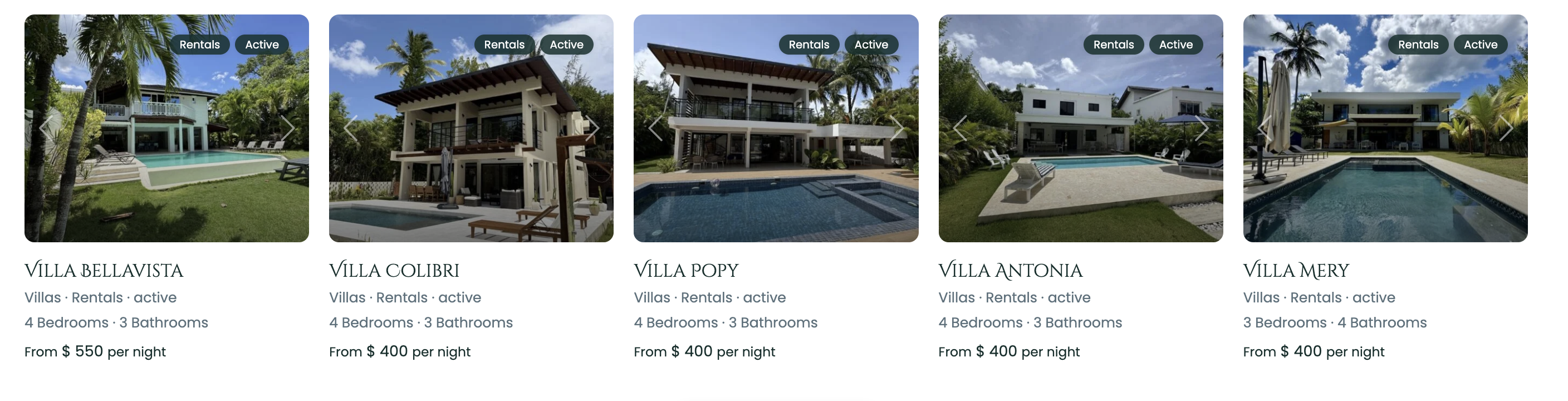
Task: Go to previous Villa Colibri photo
Action: [351, 128]
